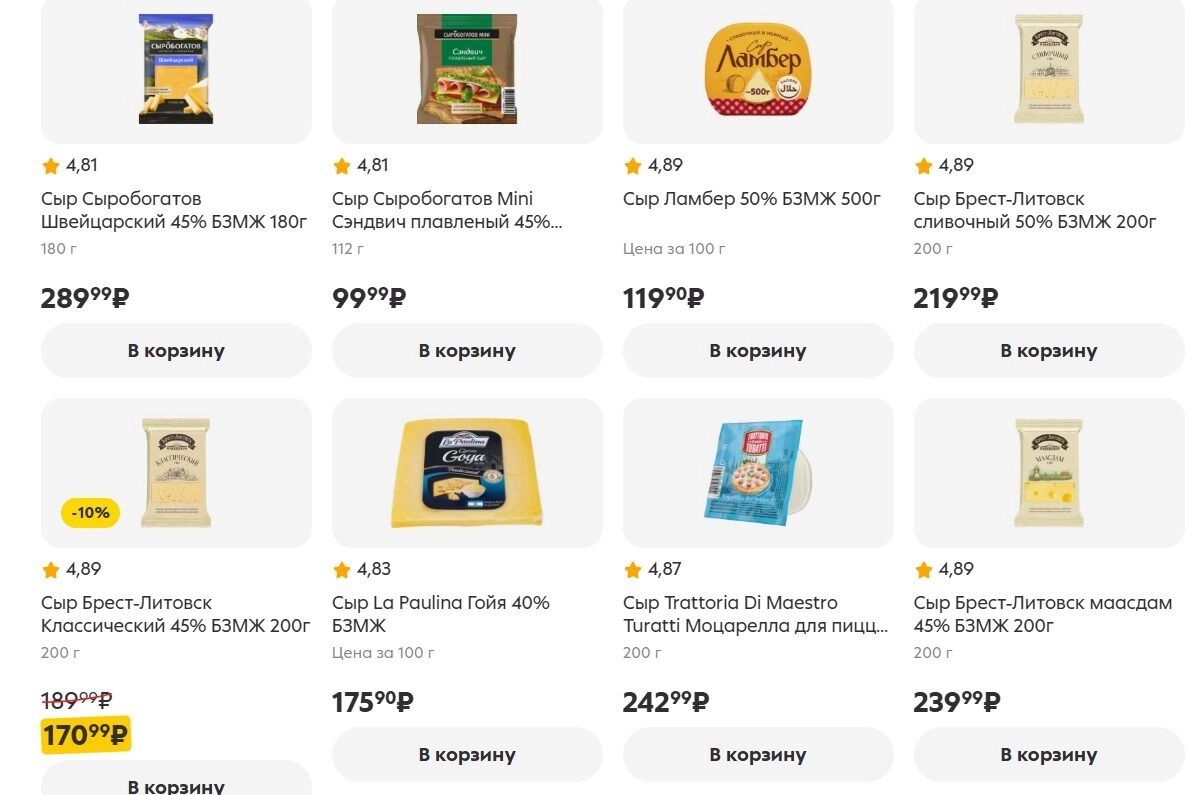
Task: View Ламбер cheese product image
Action: 758,68
